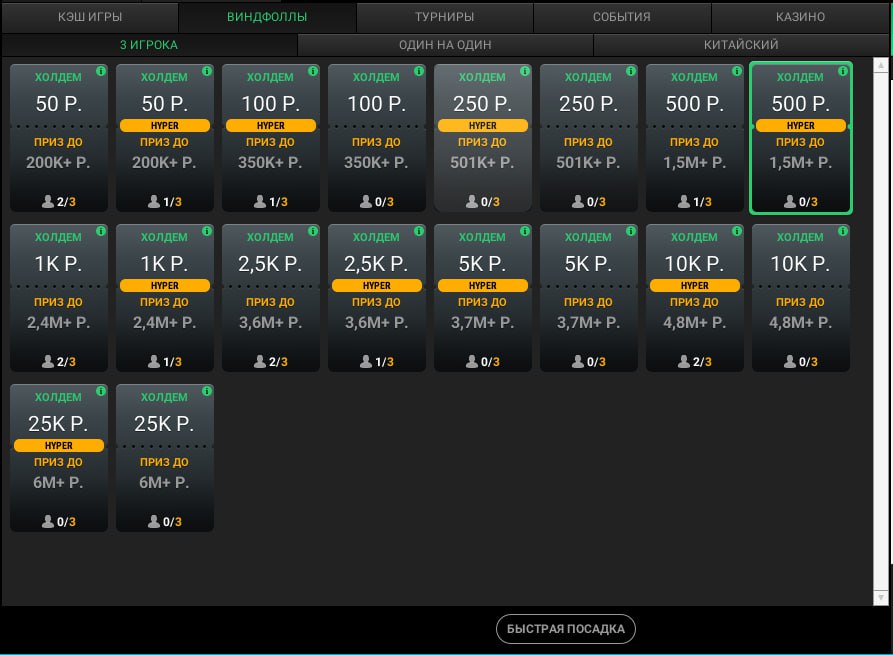The height and width of the screenshot is (655, 893).
Task: Click scrollbar up arrow
Action: (x=881, y=67)
